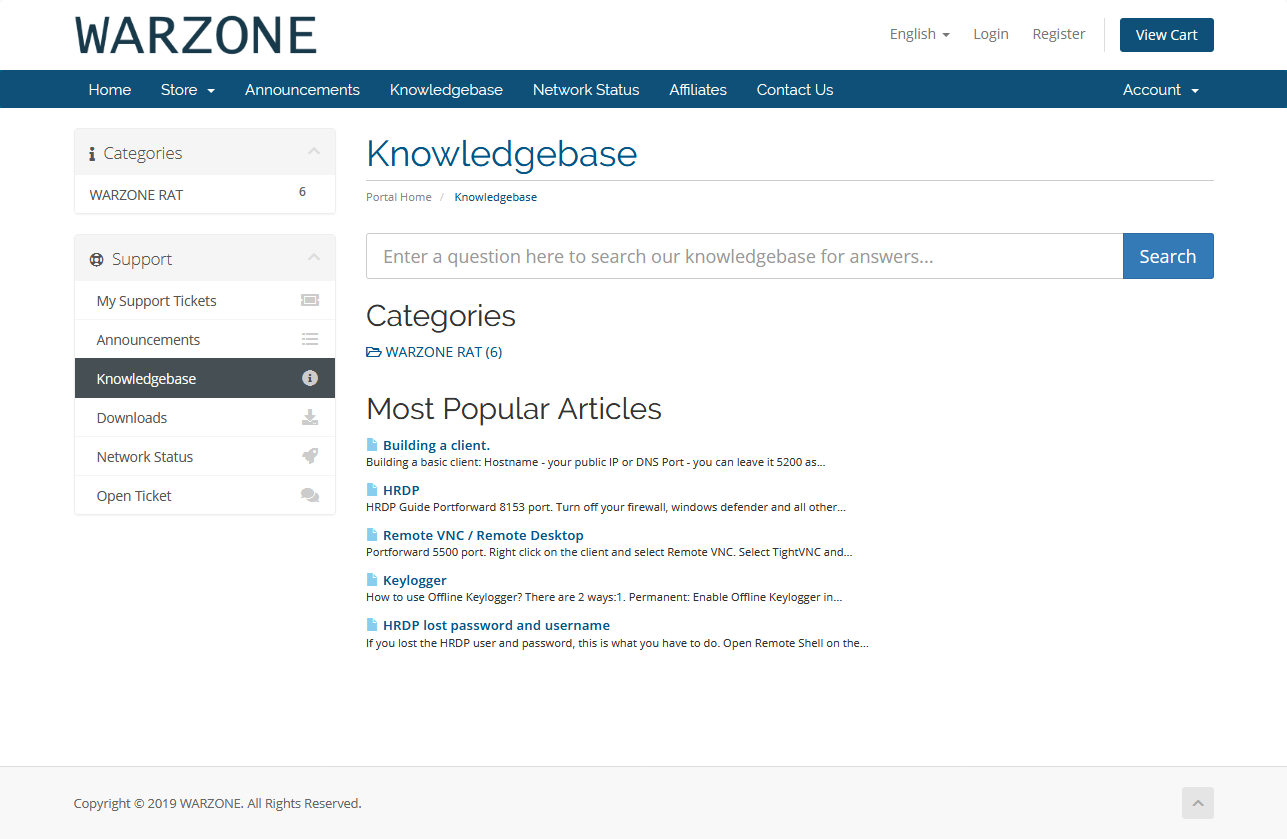Click the folder icon before WARZONE RAT (6)
Image resolution: width=1287 pixels, height=839 pixels.
374,352
